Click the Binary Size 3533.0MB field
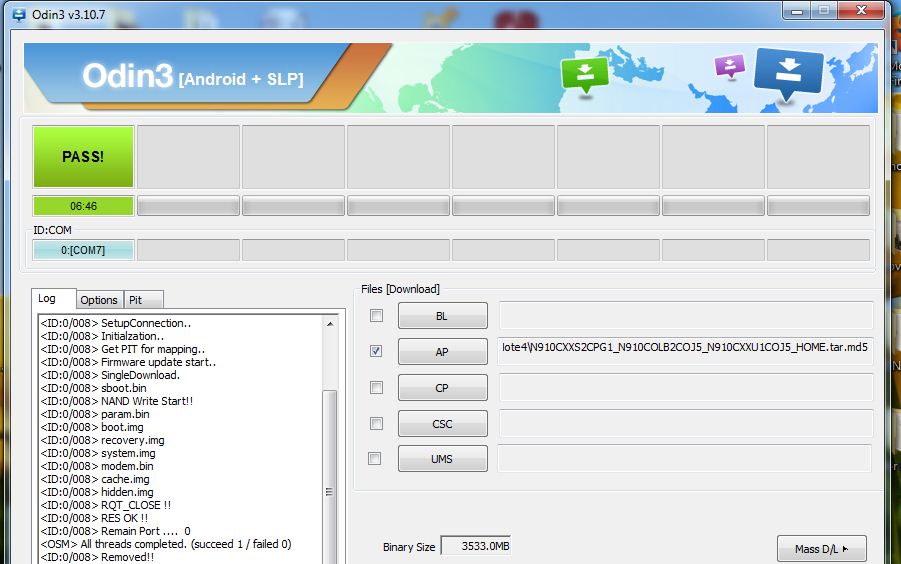901x564 pixels. point(476,546)
